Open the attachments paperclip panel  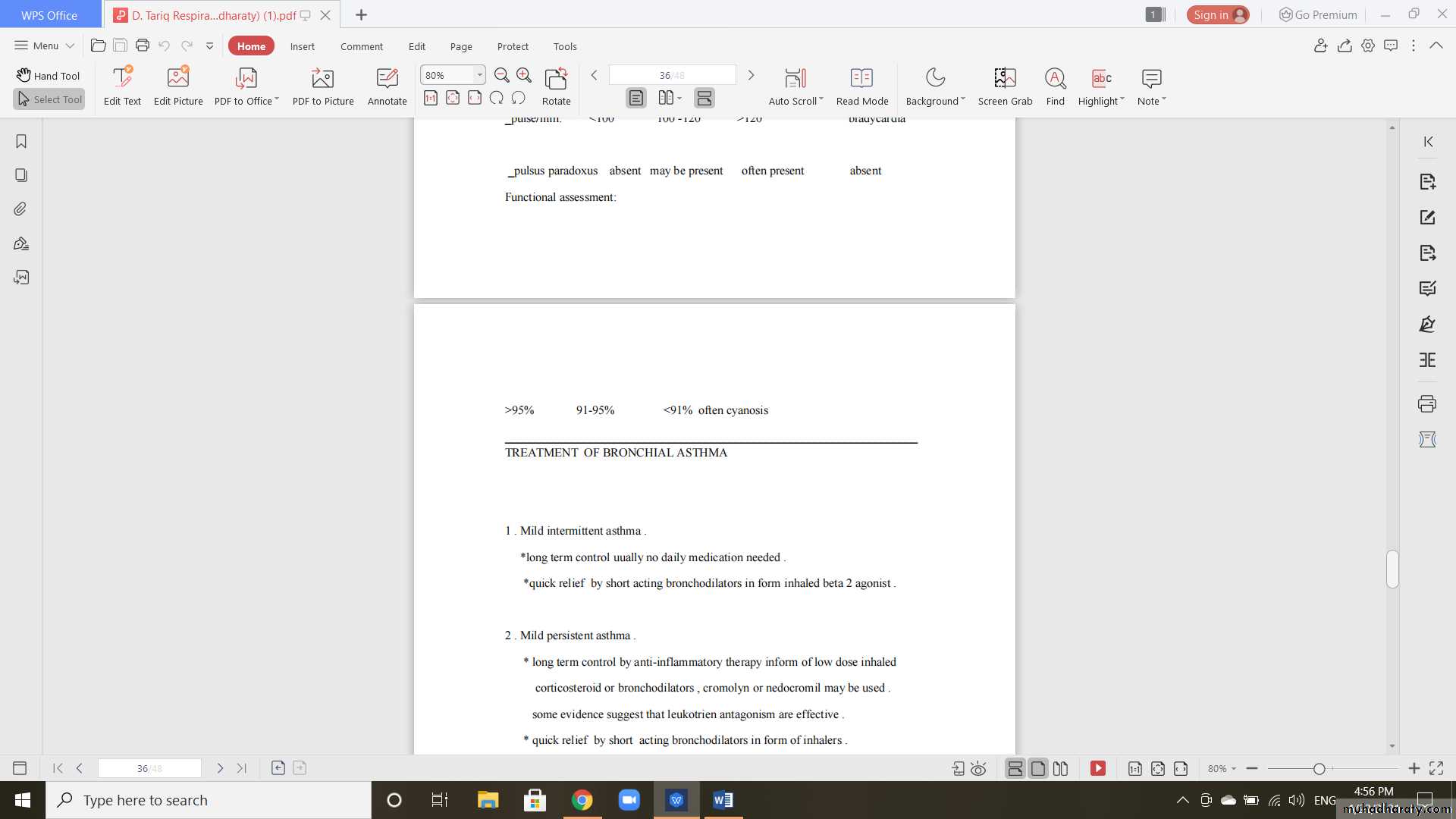pos(21,209)
